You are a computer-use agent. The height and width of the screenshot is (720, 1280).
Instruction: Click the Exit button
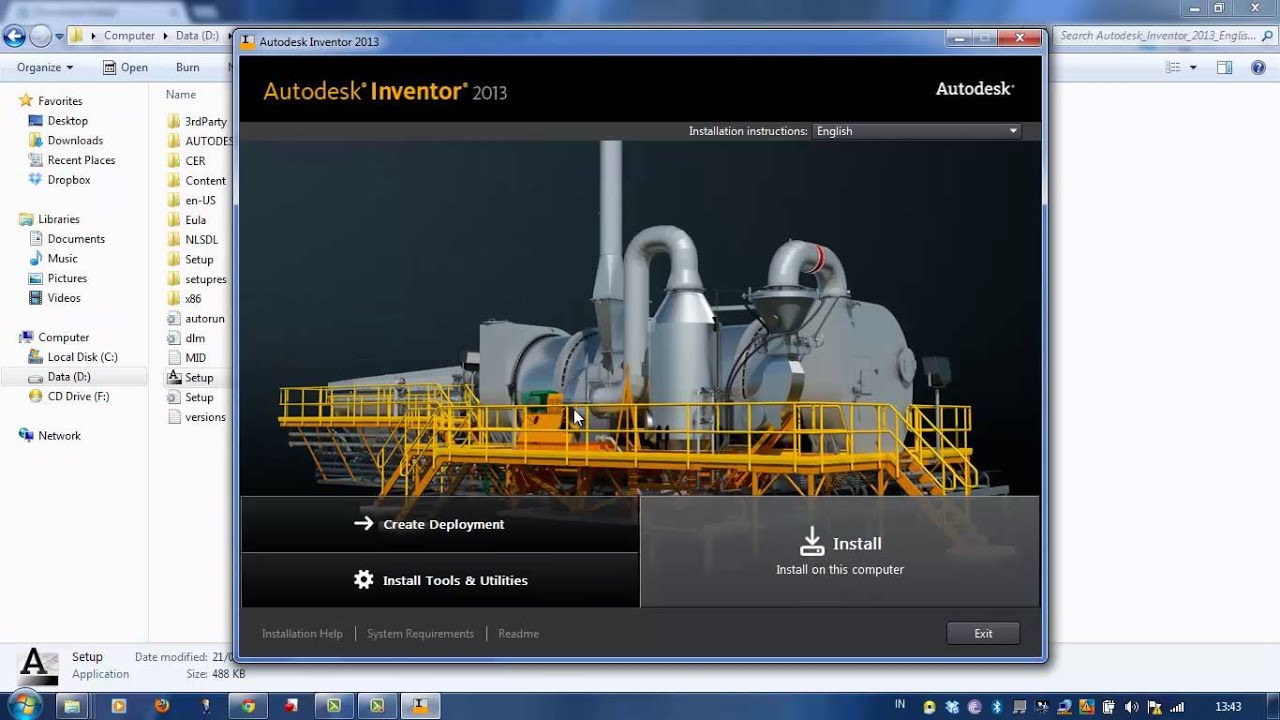(983, 633)
